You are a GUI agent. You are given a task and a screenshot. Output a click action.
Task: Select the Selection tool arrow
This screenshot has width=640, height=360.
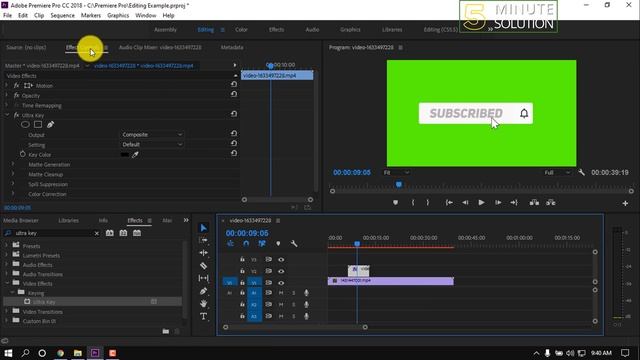tap(203, 228)
